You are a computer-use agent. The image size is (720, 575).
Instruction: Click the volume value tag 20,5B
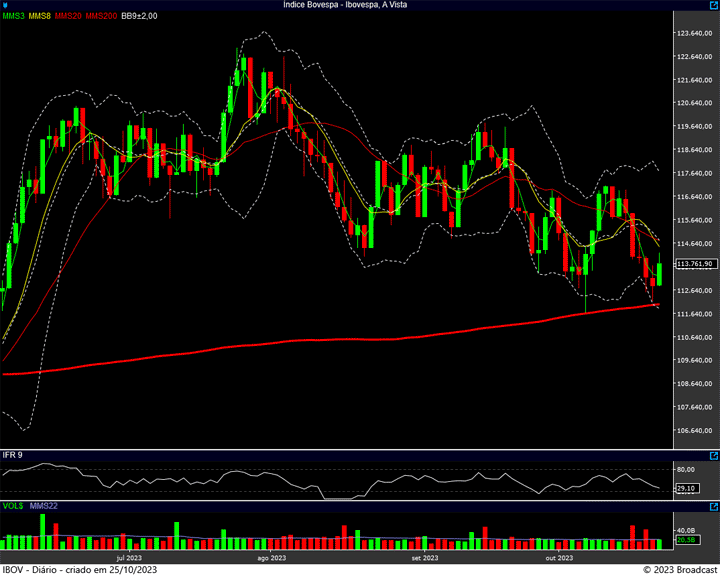point(686,540)
